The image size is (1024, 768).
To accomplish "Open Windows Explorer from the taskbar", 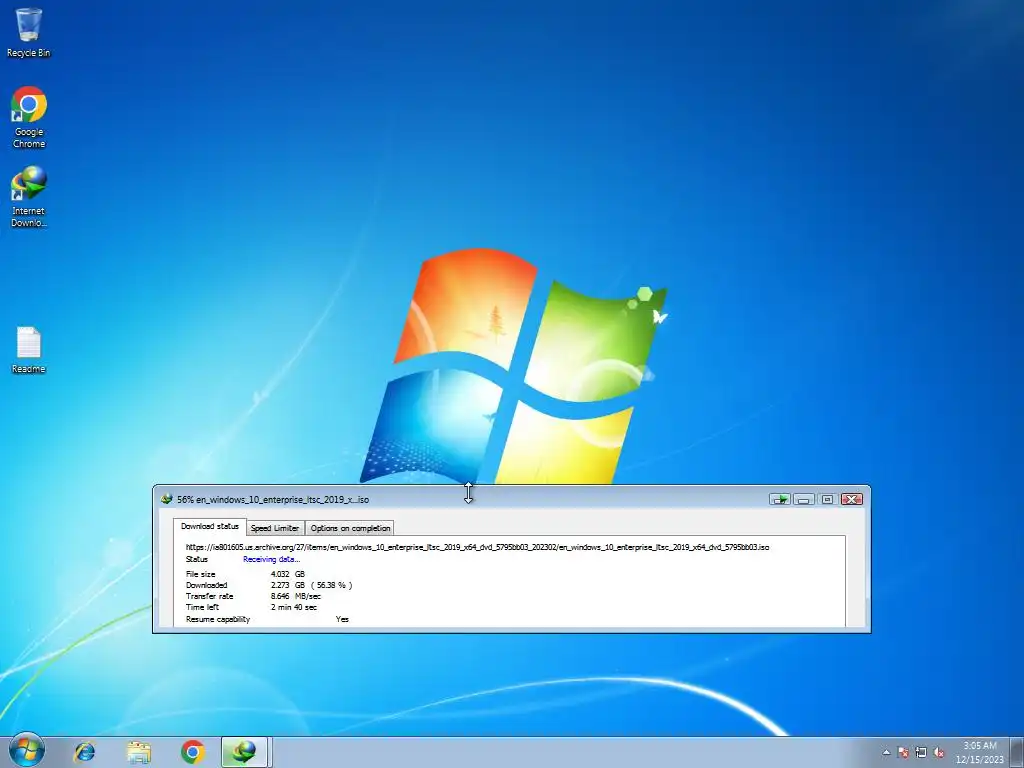I will point(138,752).
